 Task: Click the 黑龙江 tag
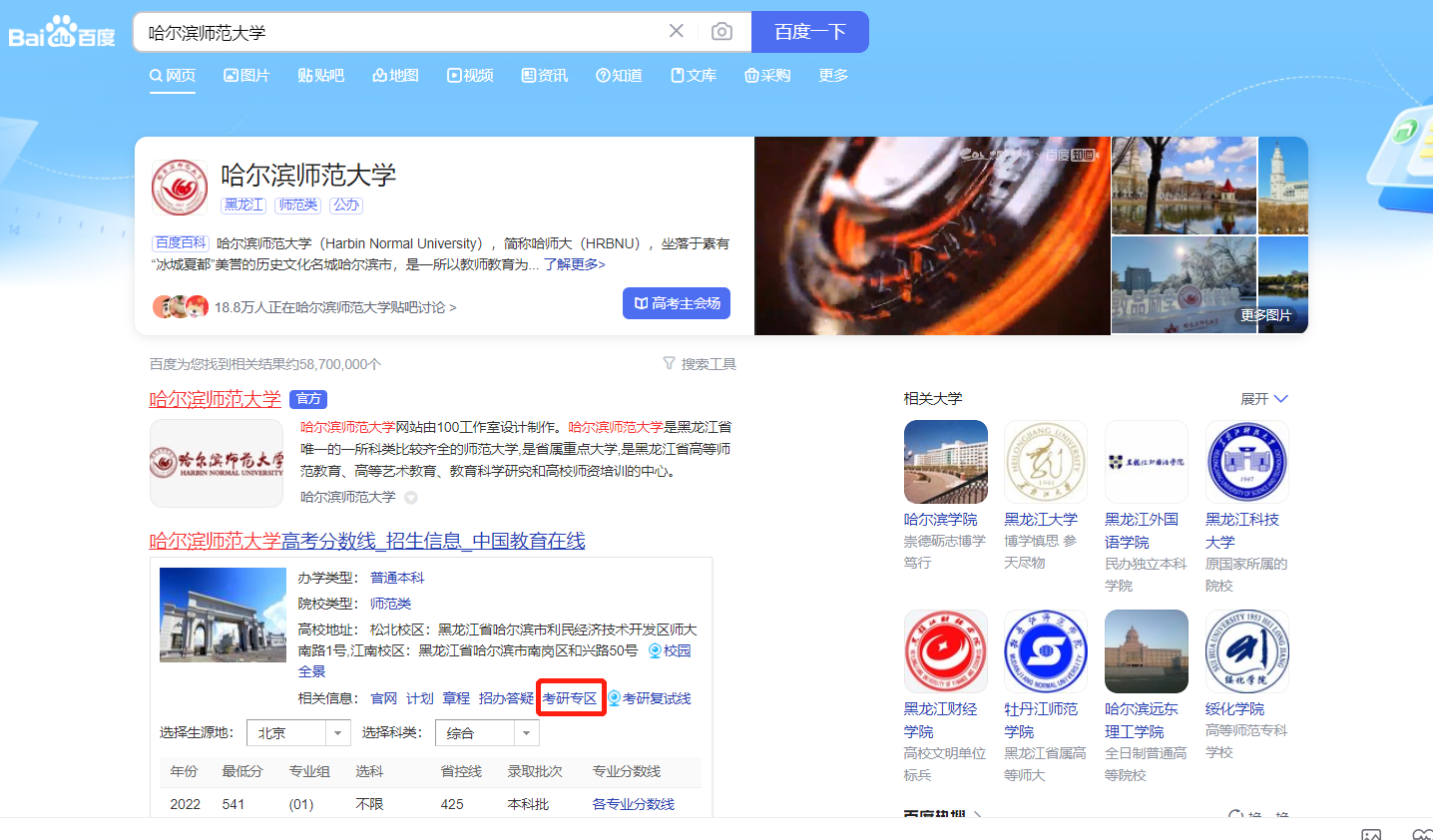(243, 205)
